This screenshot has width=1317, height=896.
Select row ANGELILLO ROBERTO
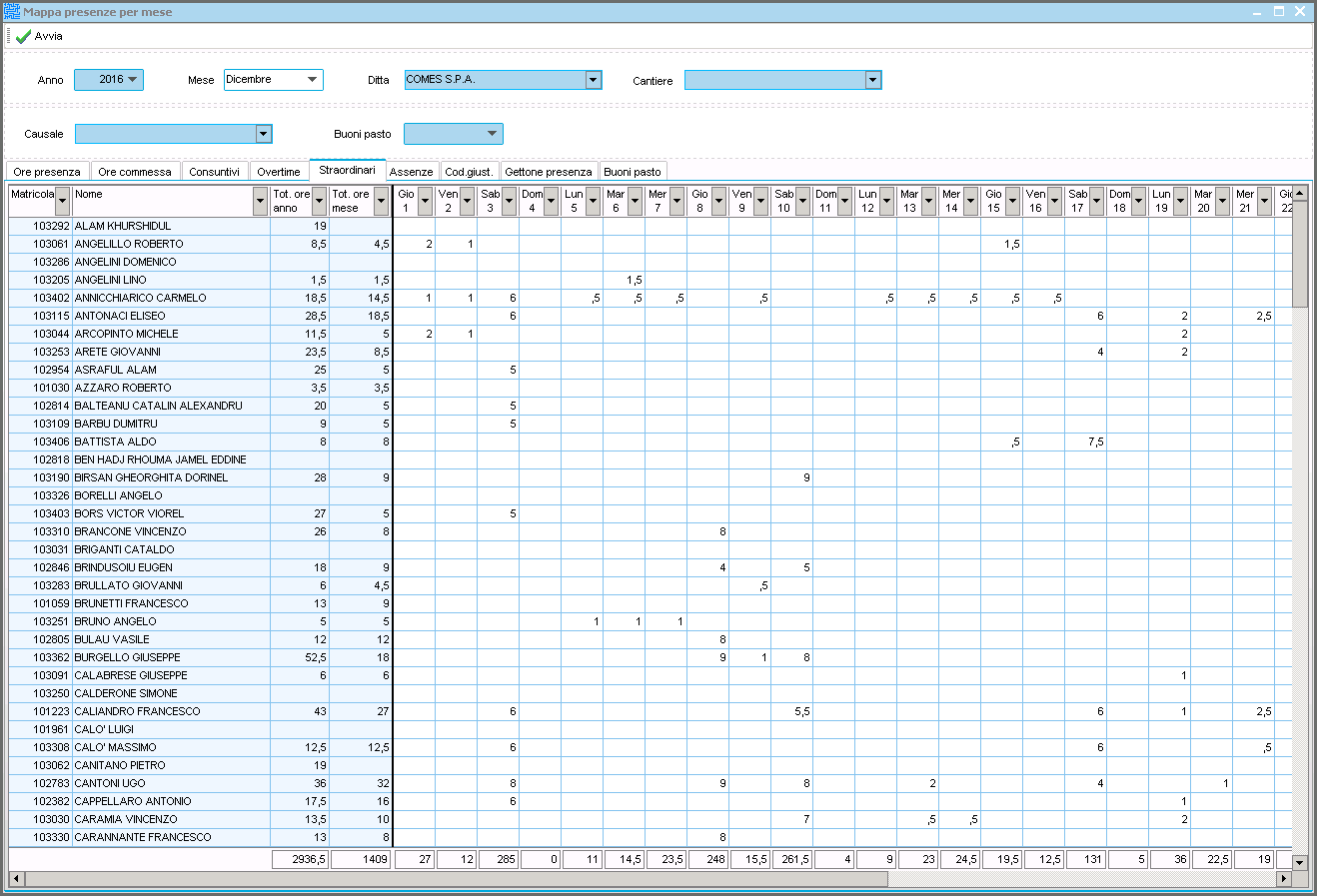pyautogui.click(x=651, y=244)
